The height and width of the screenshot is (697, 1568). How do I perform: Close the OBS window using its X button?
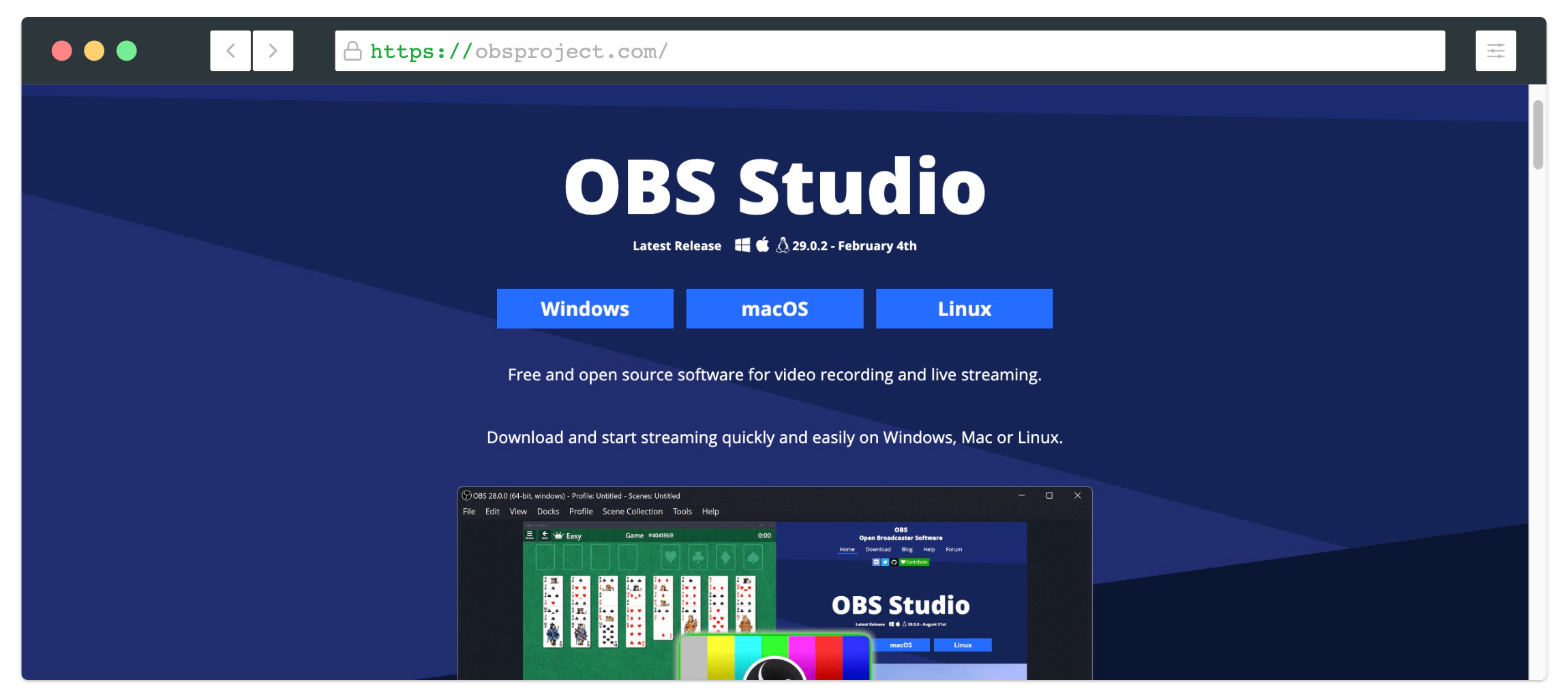point(1077,495)
